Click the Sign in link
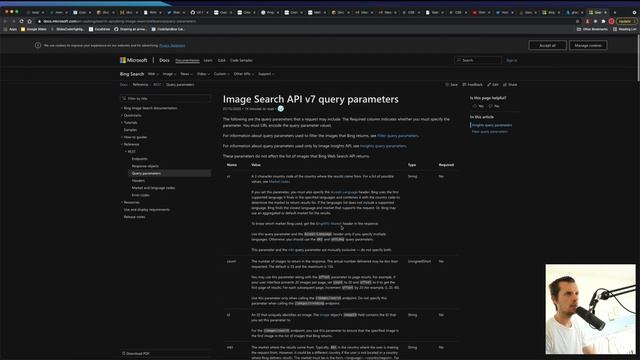640x360 pixels. pyautogui.click(x=511, y=60)
